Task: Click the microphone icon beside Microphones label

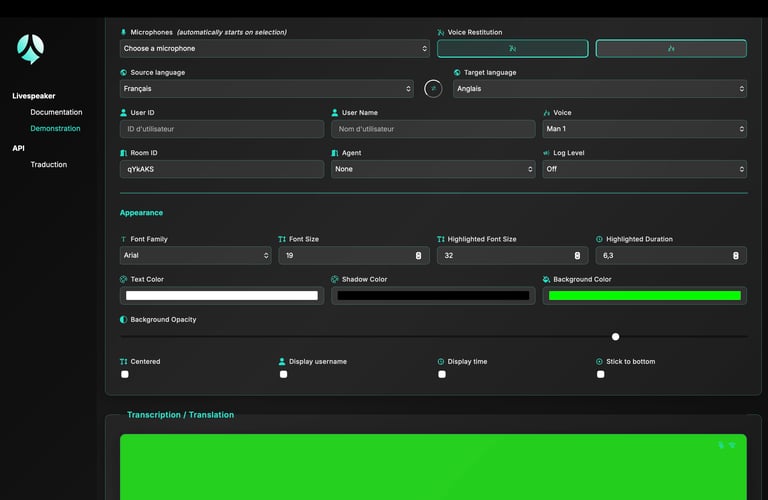Action: (123, 32)
